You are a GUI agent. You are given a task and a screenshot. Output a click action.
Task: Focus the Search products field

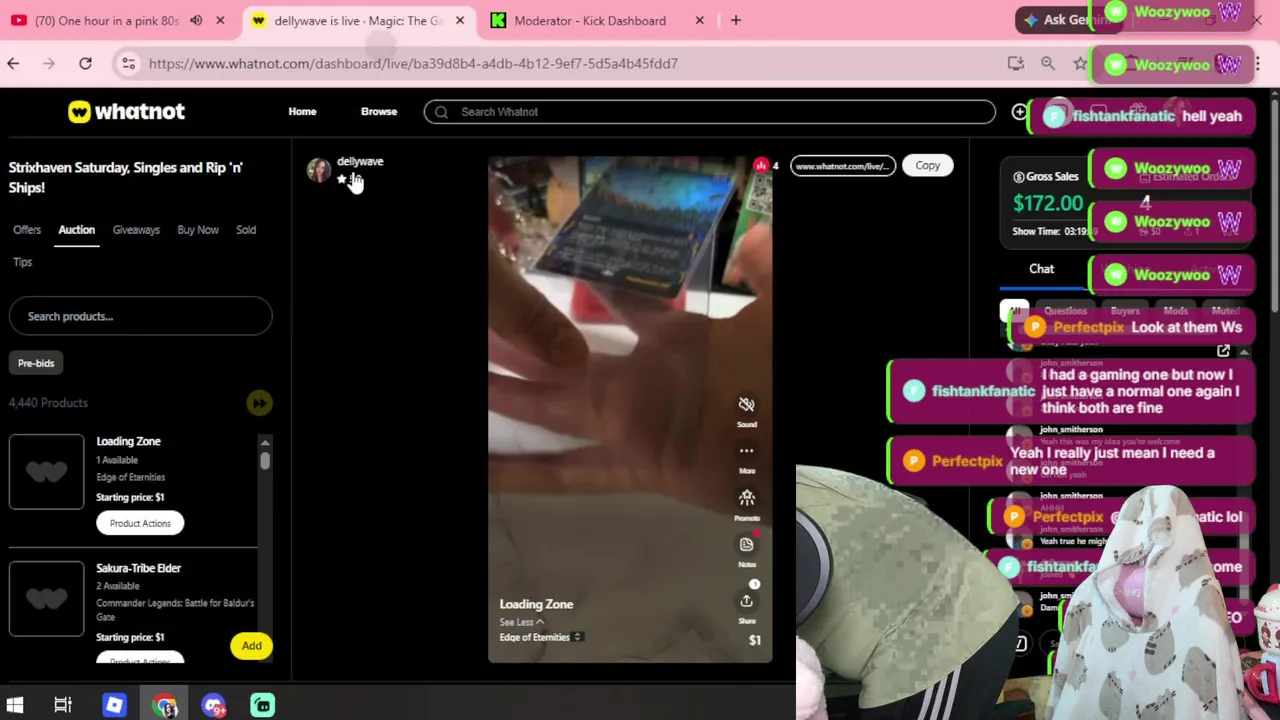140,316
